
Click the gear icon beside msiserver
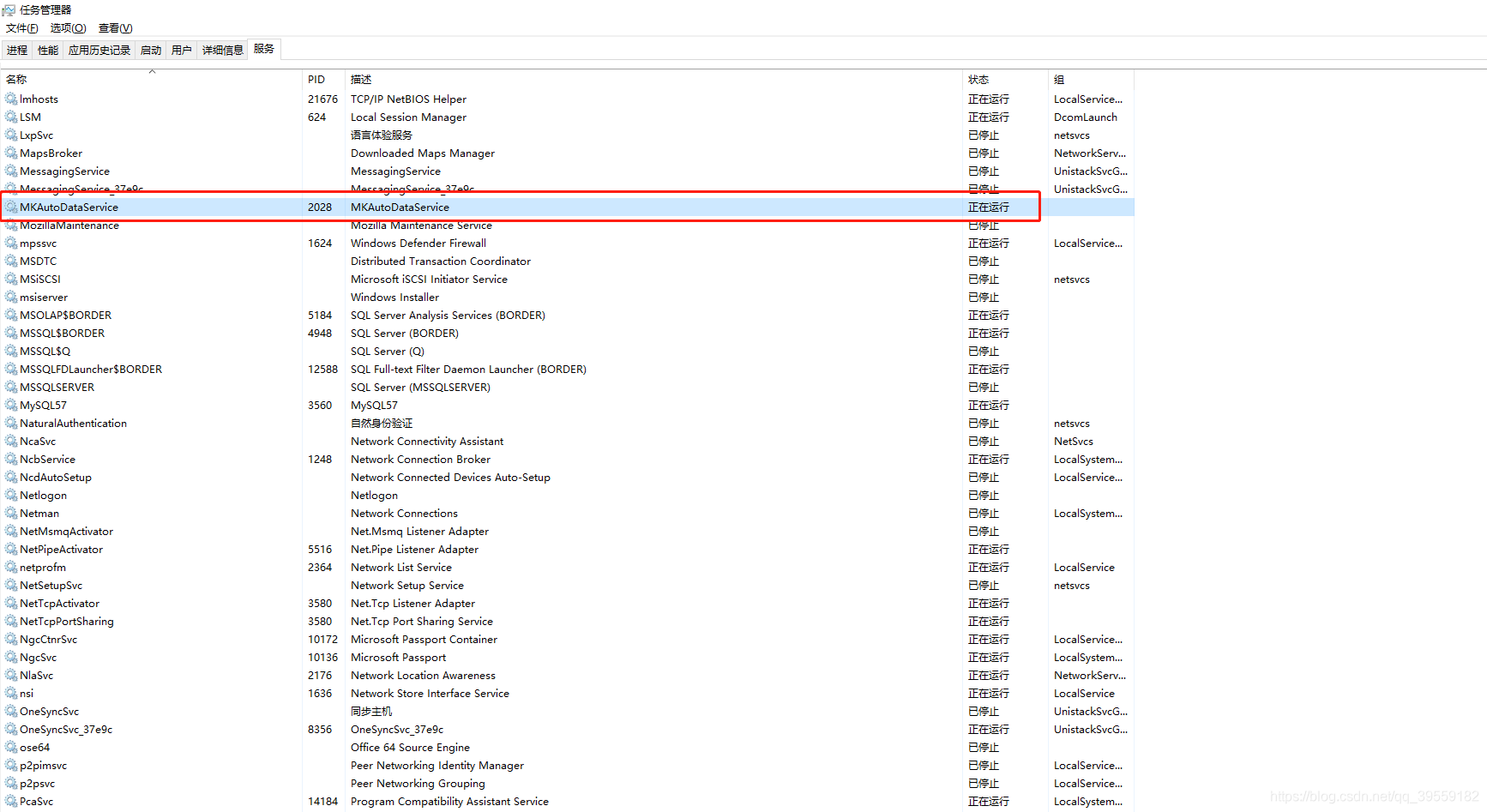point(11,297)
